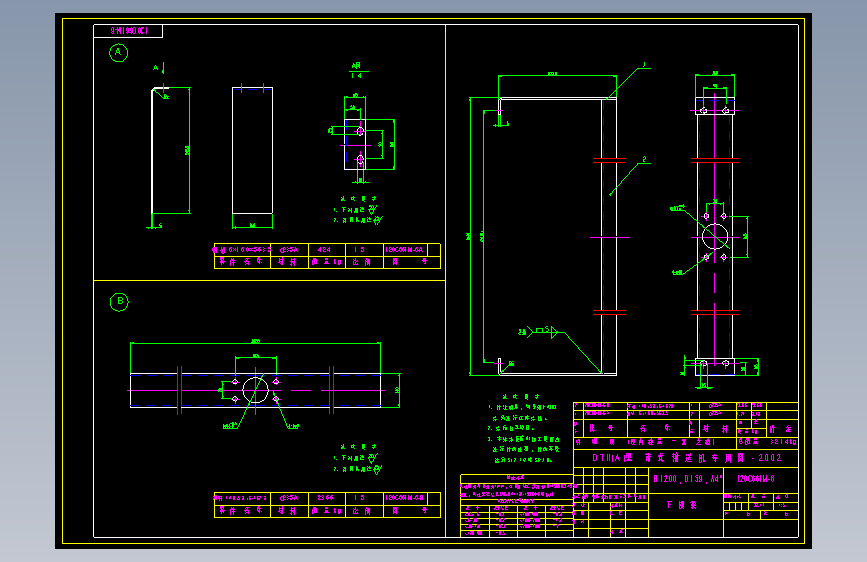
Task: Select the middle rectangular plate outline in view A
Action: [252, 150]
